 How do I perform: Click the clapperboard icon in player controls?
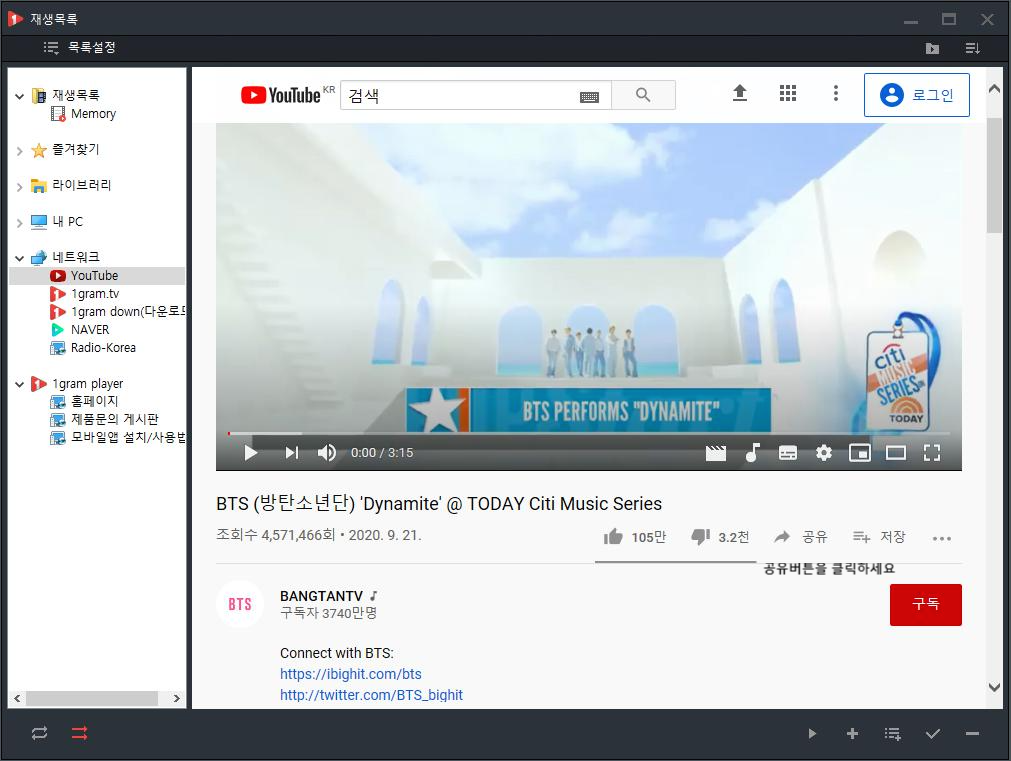pos(716,453)
